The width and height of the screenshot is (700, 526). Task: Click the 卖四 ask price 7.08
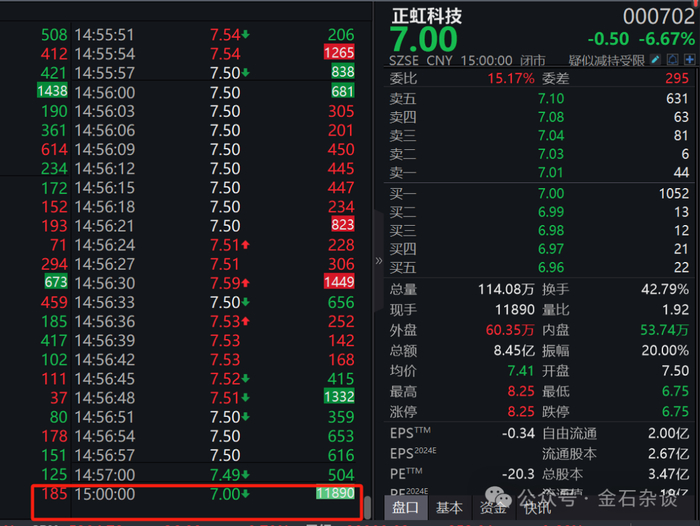tap(551, 117)
